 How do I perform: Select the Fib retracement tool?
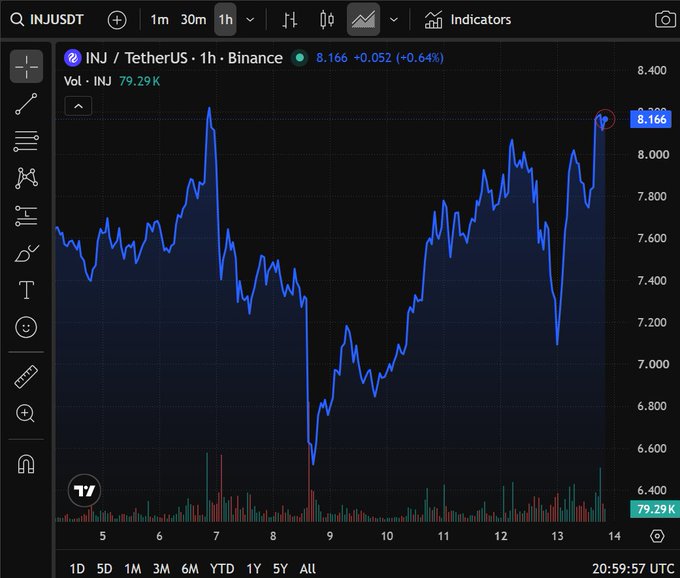[26, 141]
